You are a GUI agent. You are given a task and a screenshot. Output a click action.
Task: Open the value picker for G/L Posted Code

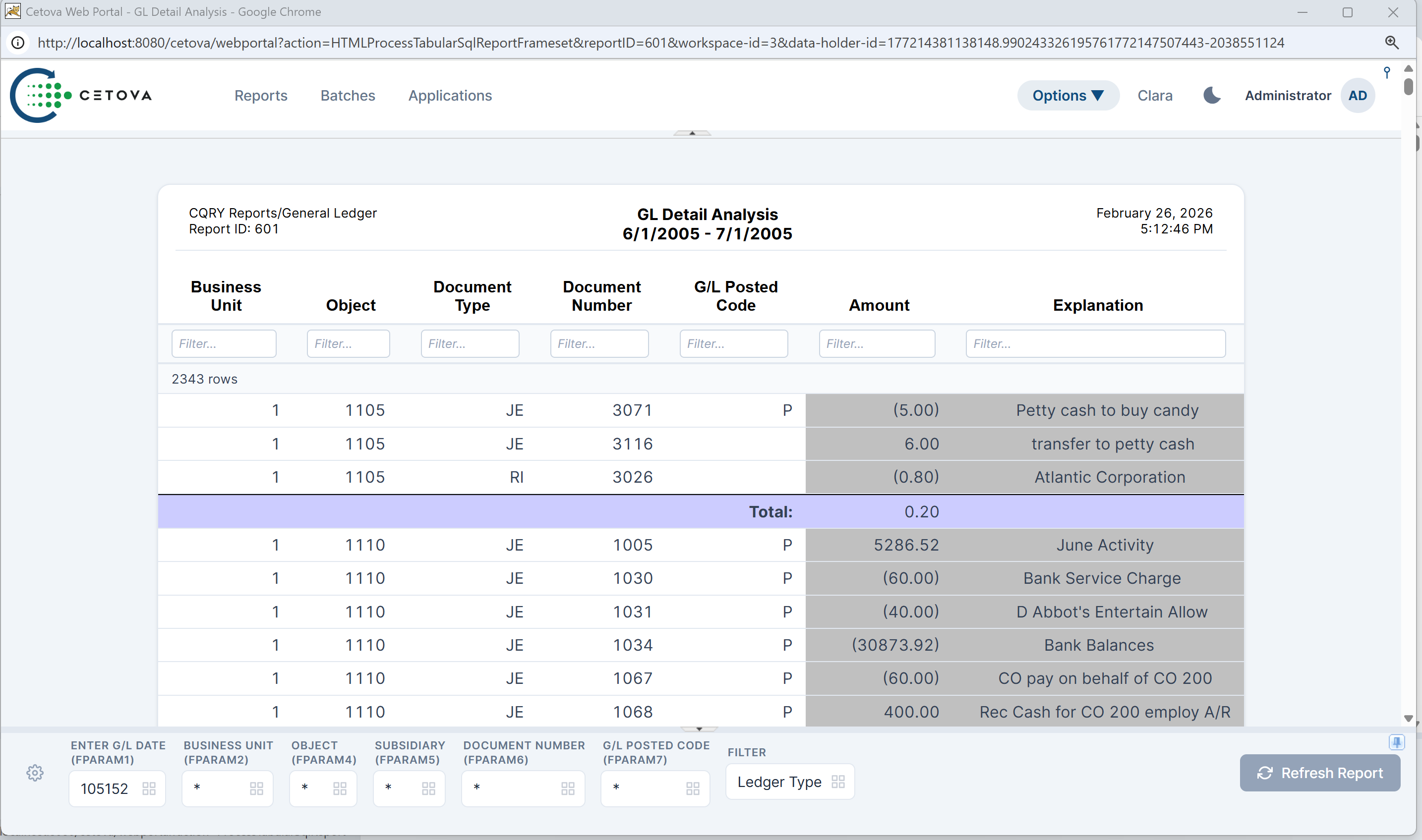click(693, 787)
